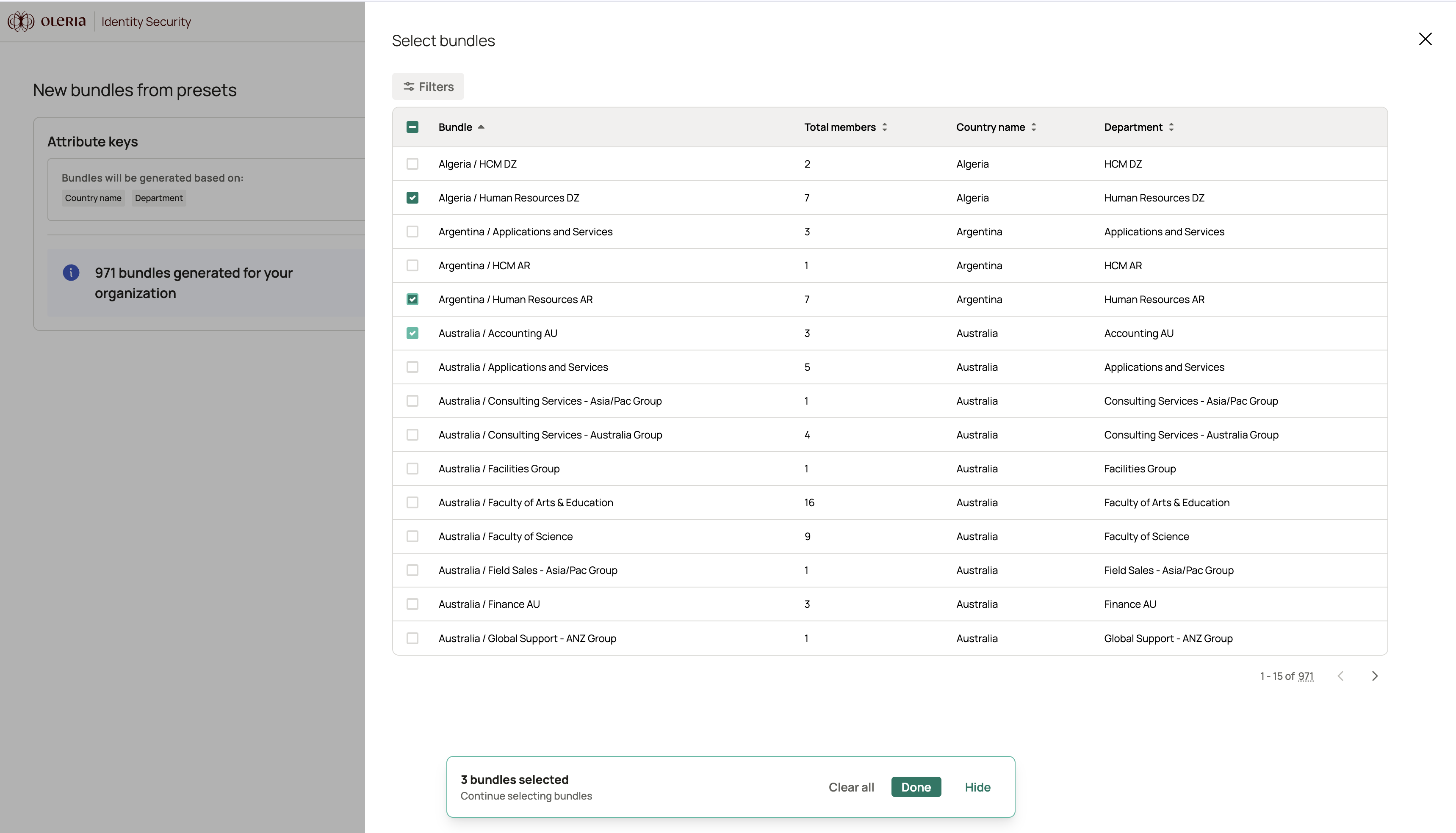Image resolution: width=1456 pixels, height=833 pixels.
Task: Check Australia / Finance AU bundle
Action: (x=412, y=604)
